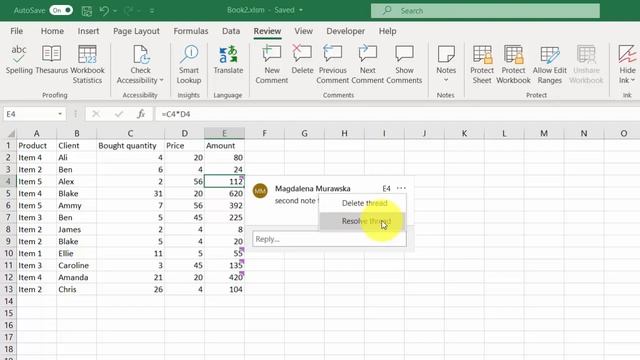Click Protect Sheet
Image resolution: width=640 pixels, height=360 pixels.
pyautogui.click(x=482, y=64)
